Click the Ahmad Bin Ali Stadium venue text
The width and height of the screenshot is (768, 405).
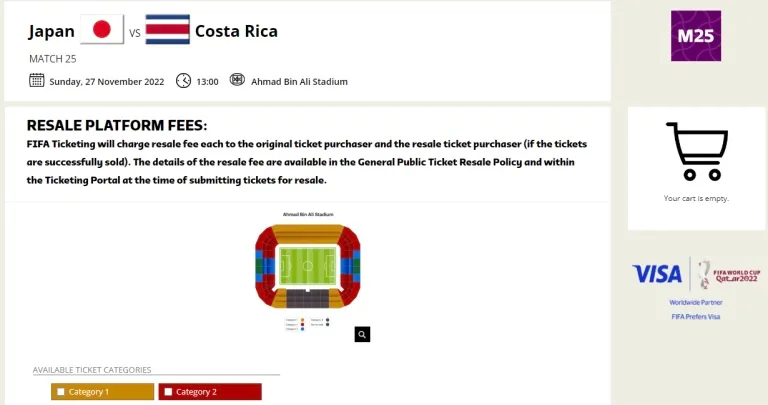point(299,82)
